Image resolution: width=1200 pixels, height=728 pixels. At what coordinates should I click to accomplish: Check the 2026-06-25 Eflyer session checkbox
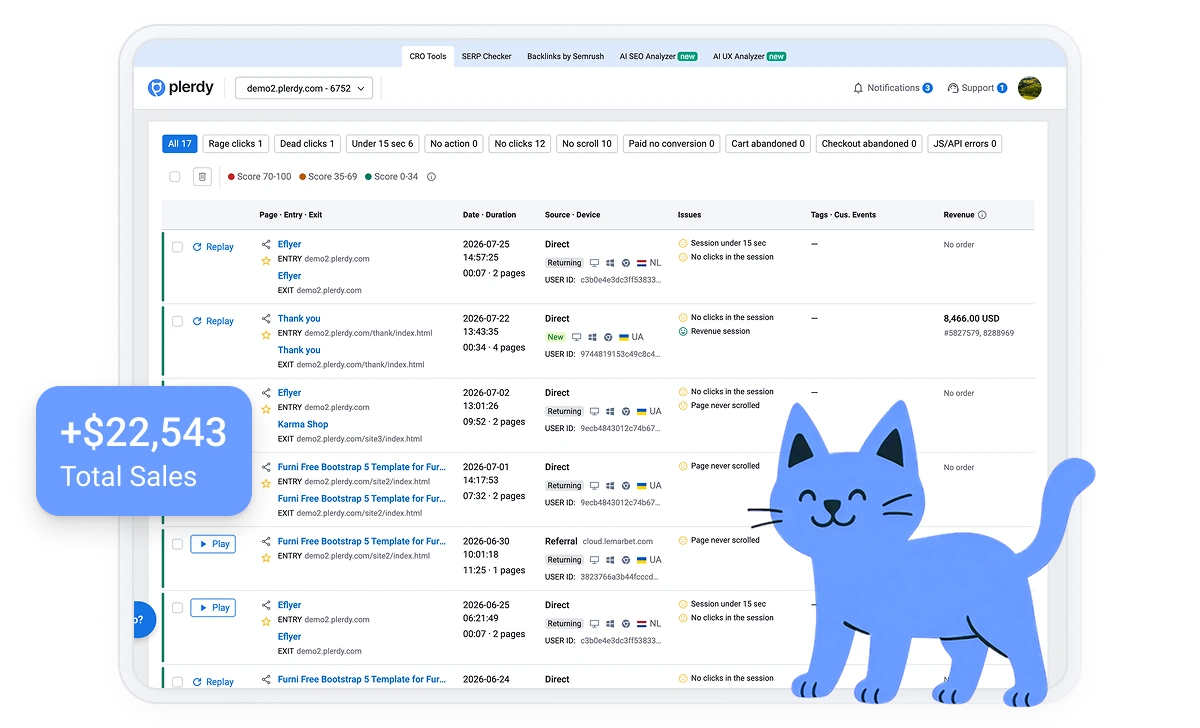click(x=177, y=607)
